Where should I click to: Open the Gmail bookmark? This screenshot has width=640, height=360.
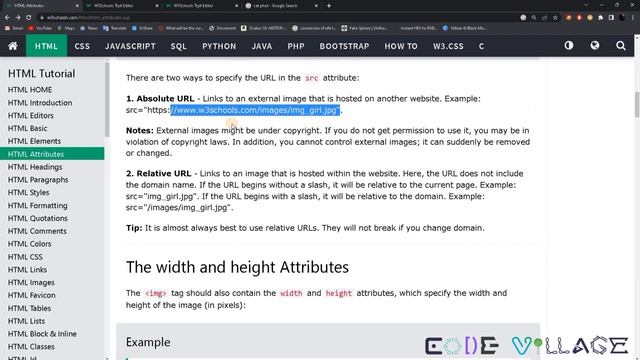pyautogui.click(x=14, y=28)
